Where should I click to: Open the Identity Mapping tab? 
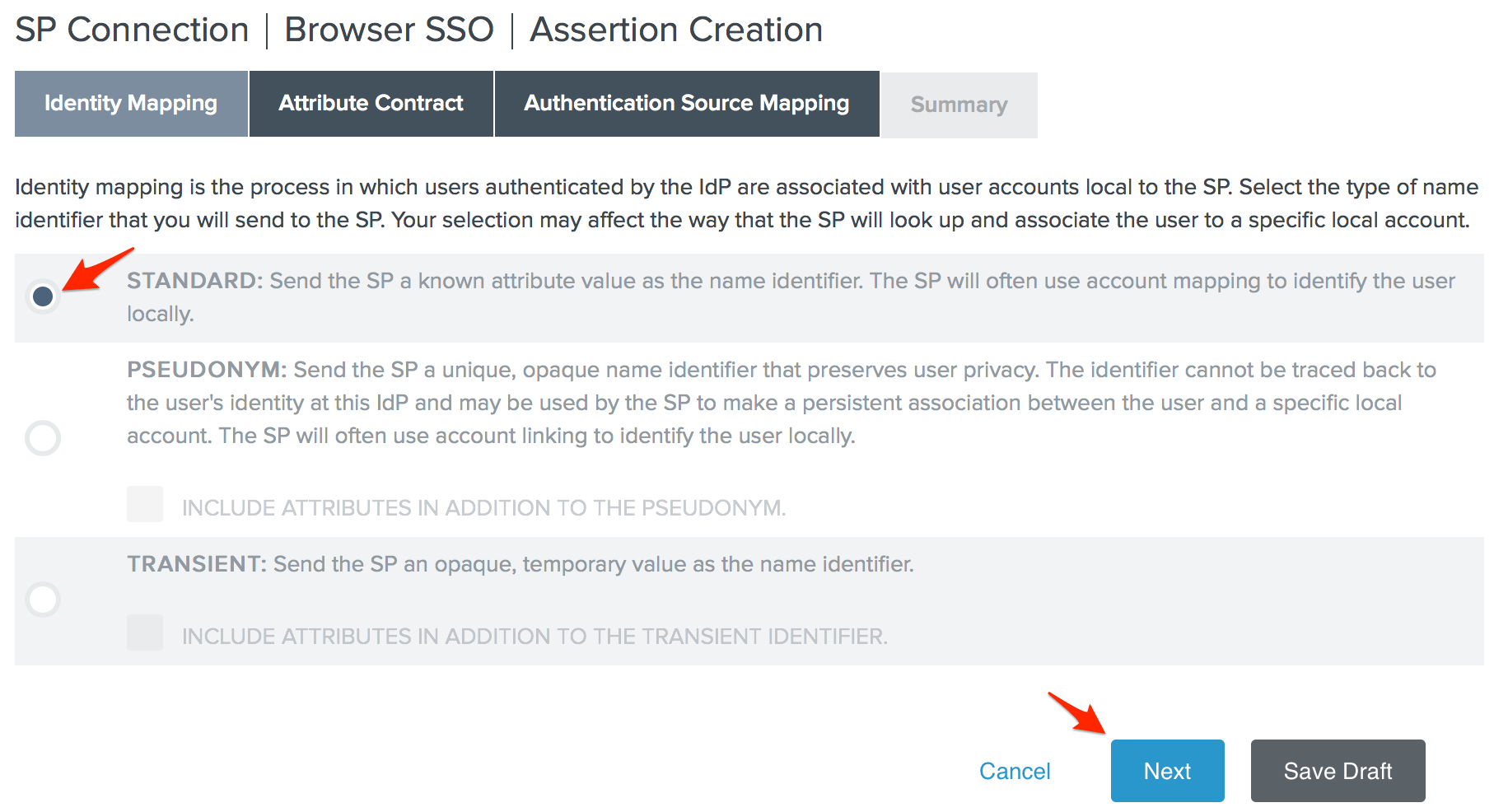coord(131,104)
